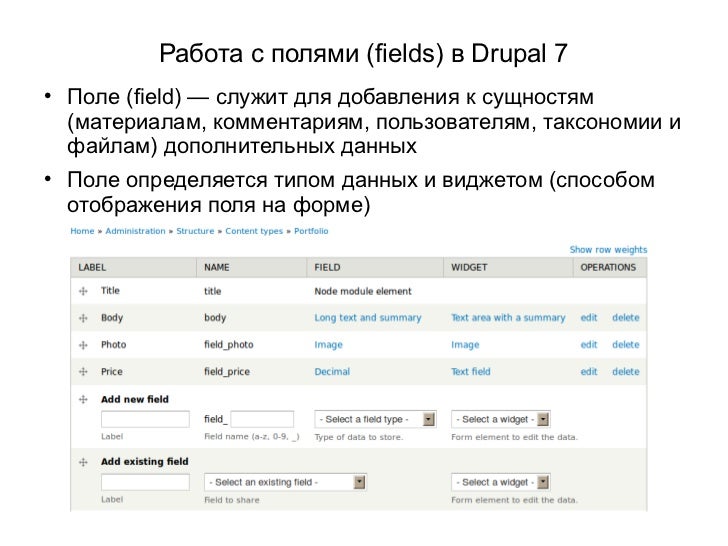Open the Structure breadcrumb link
Screen dimensions: 728x546
195,231
